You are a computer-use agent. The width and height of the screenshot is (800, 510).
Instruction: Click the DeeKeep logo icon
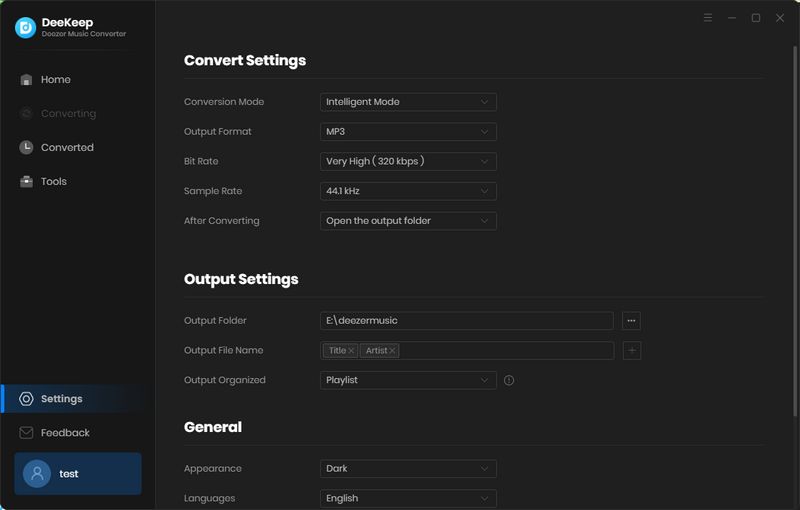click(26, 28)
